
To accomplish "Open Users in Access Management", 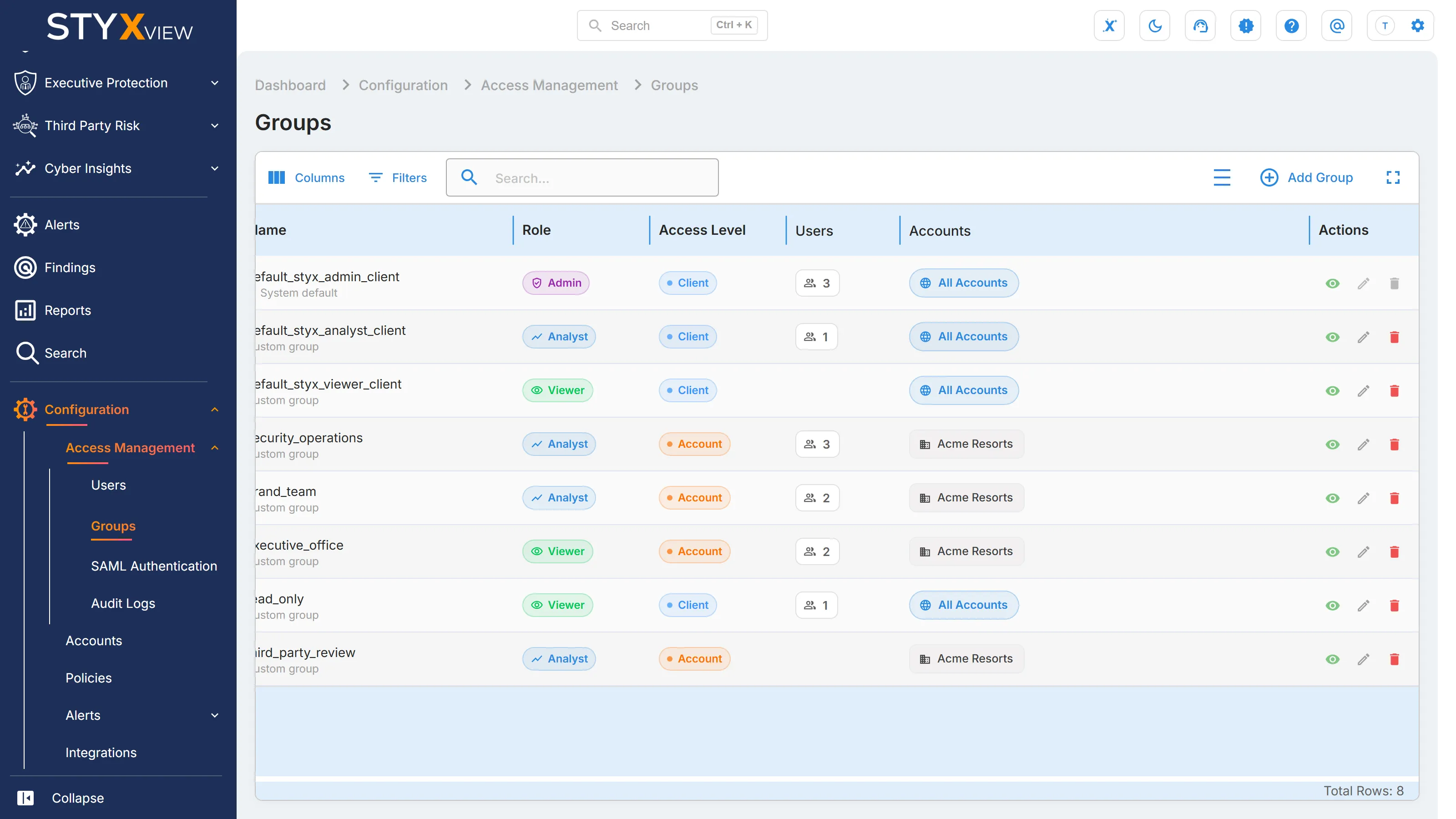I will 109,485.
